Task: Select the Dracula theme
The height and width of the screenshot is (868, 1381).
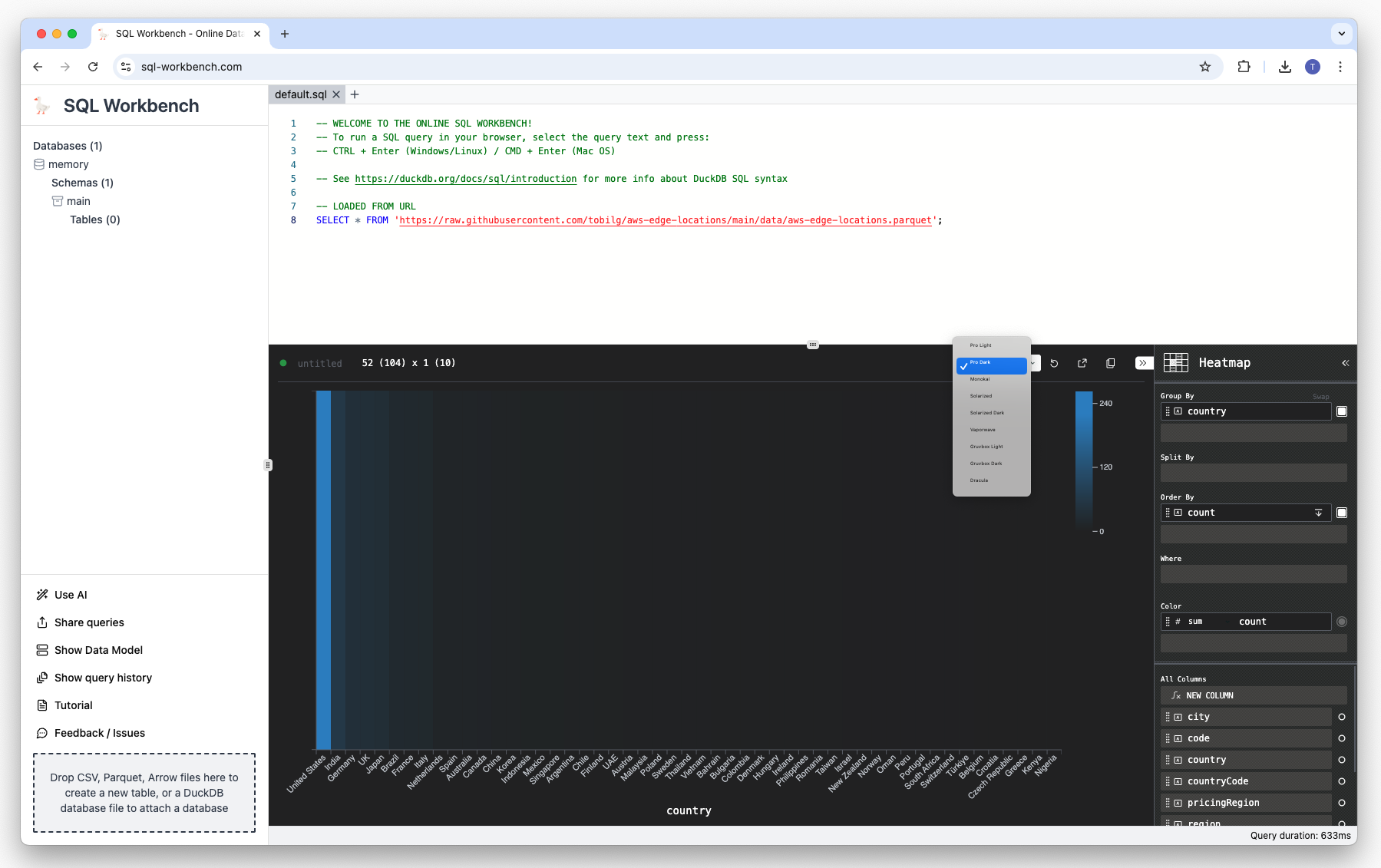Action: pos(992,480)
